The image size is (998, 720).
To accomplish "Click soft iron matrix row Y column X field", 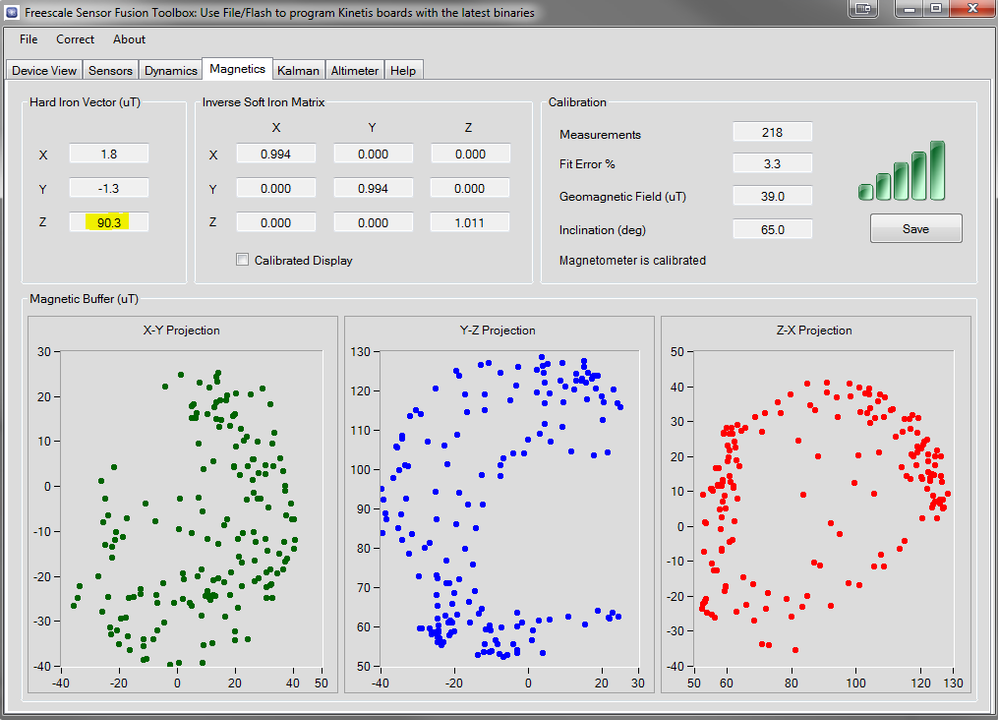I will tap(276, 188).
